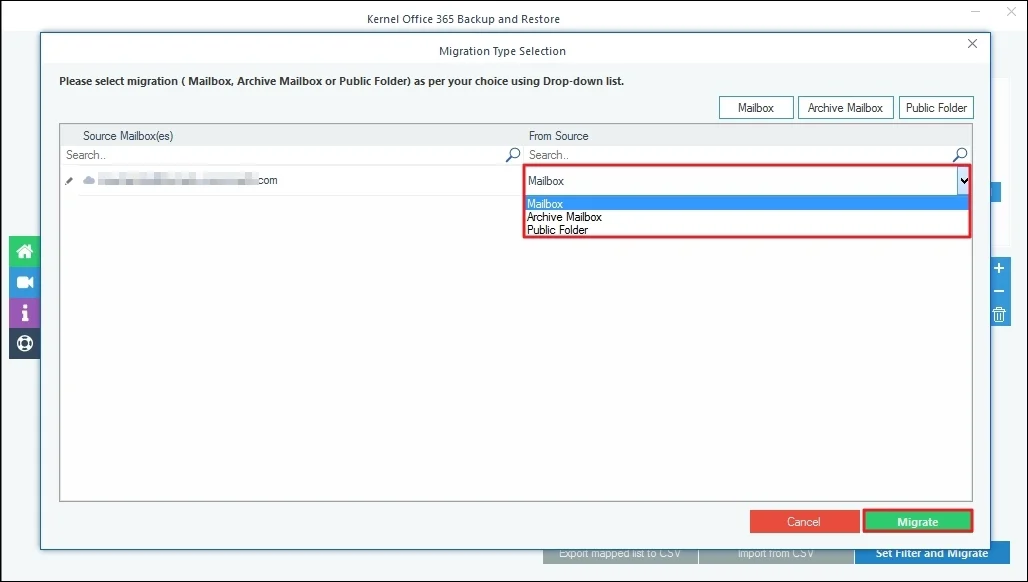Image resolution: width=1028 pixels, height=582 pixels.
Task: Click the Mailbox button at top
Action: pyautogui.click(x=756, y=107)
